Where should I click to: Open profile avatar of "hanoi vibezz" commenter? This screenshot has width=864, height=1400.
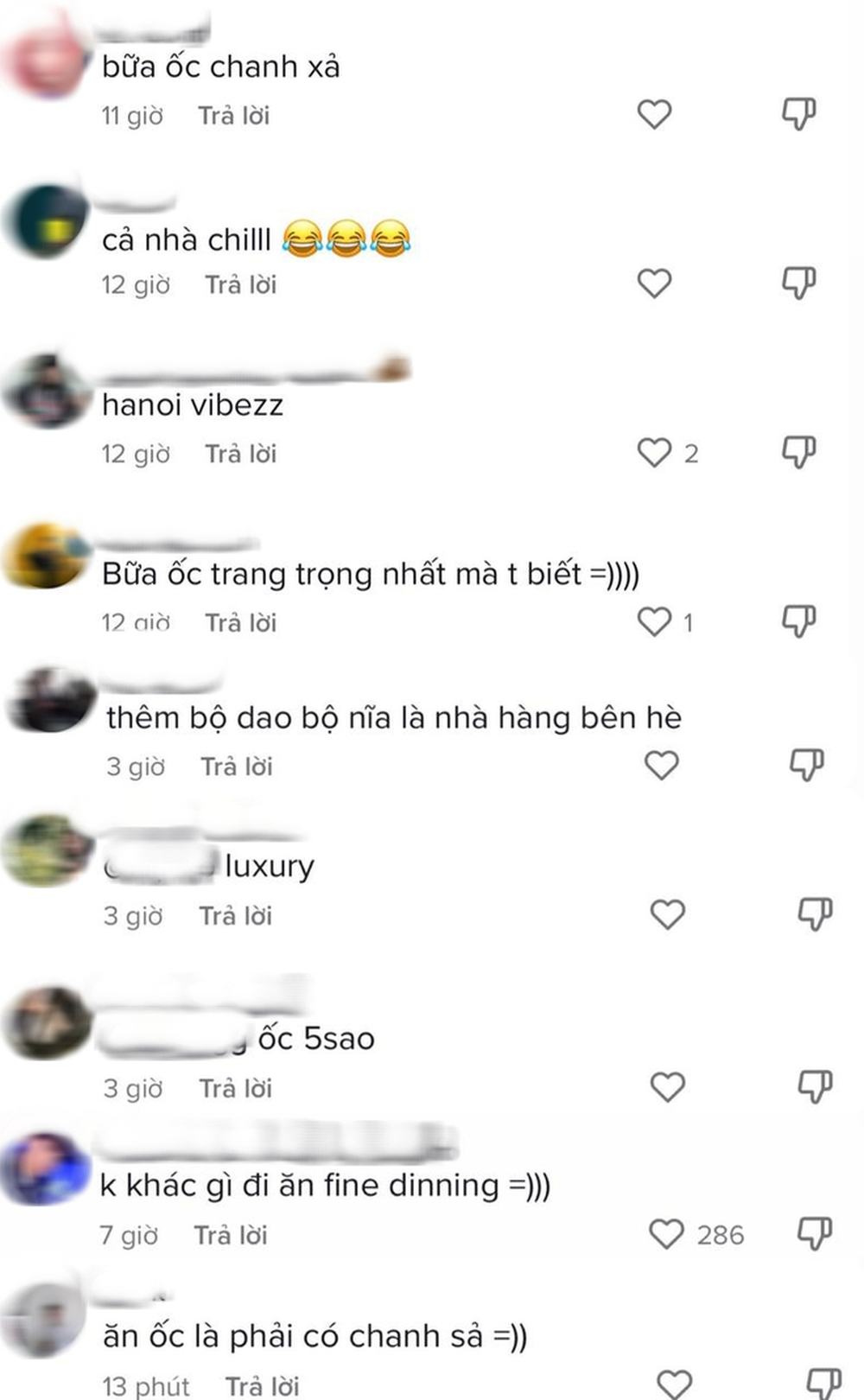pos(48,391)
